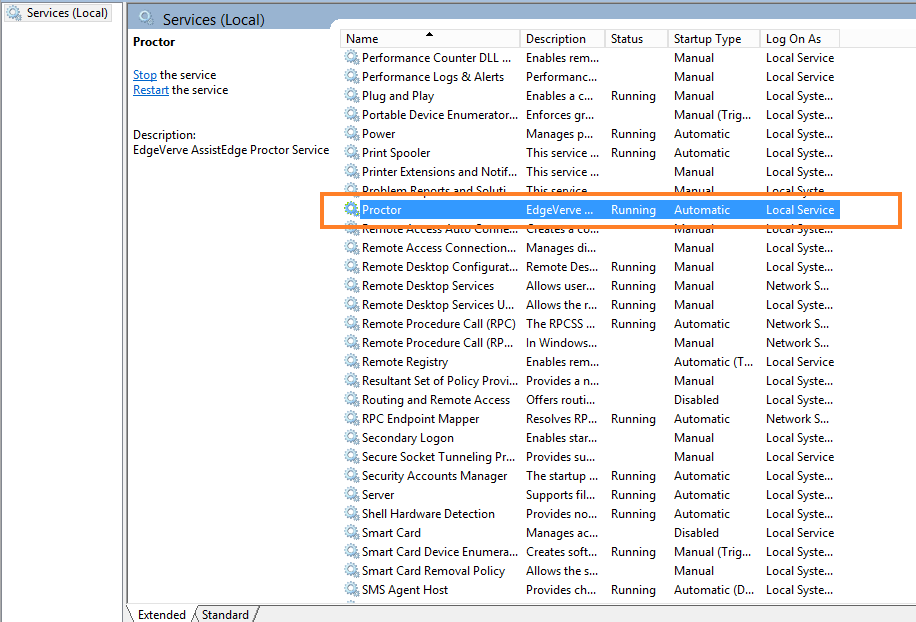Click the Print Spooler service icon
Viewport: 916px width, 622px height.
point(351,152)
